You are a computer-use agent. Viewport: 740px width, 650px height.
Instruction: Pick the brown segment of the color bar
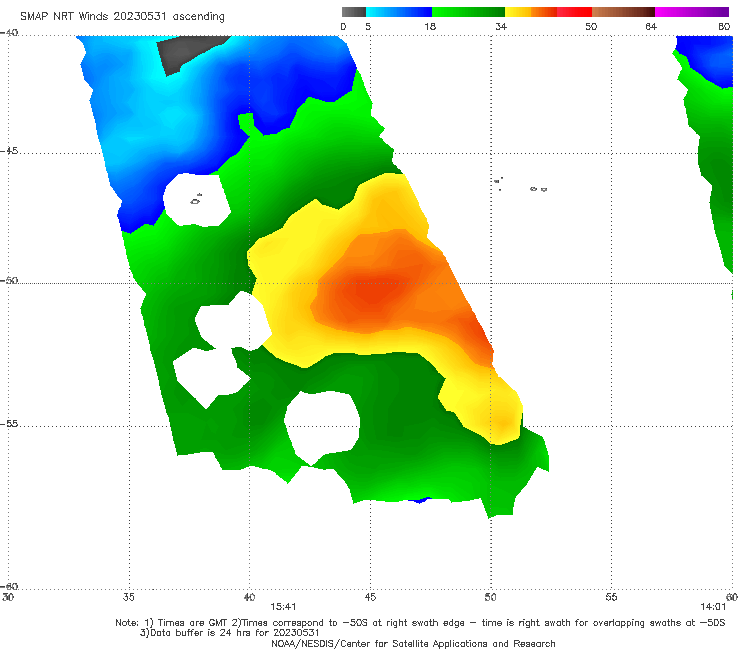coord(623,12)
